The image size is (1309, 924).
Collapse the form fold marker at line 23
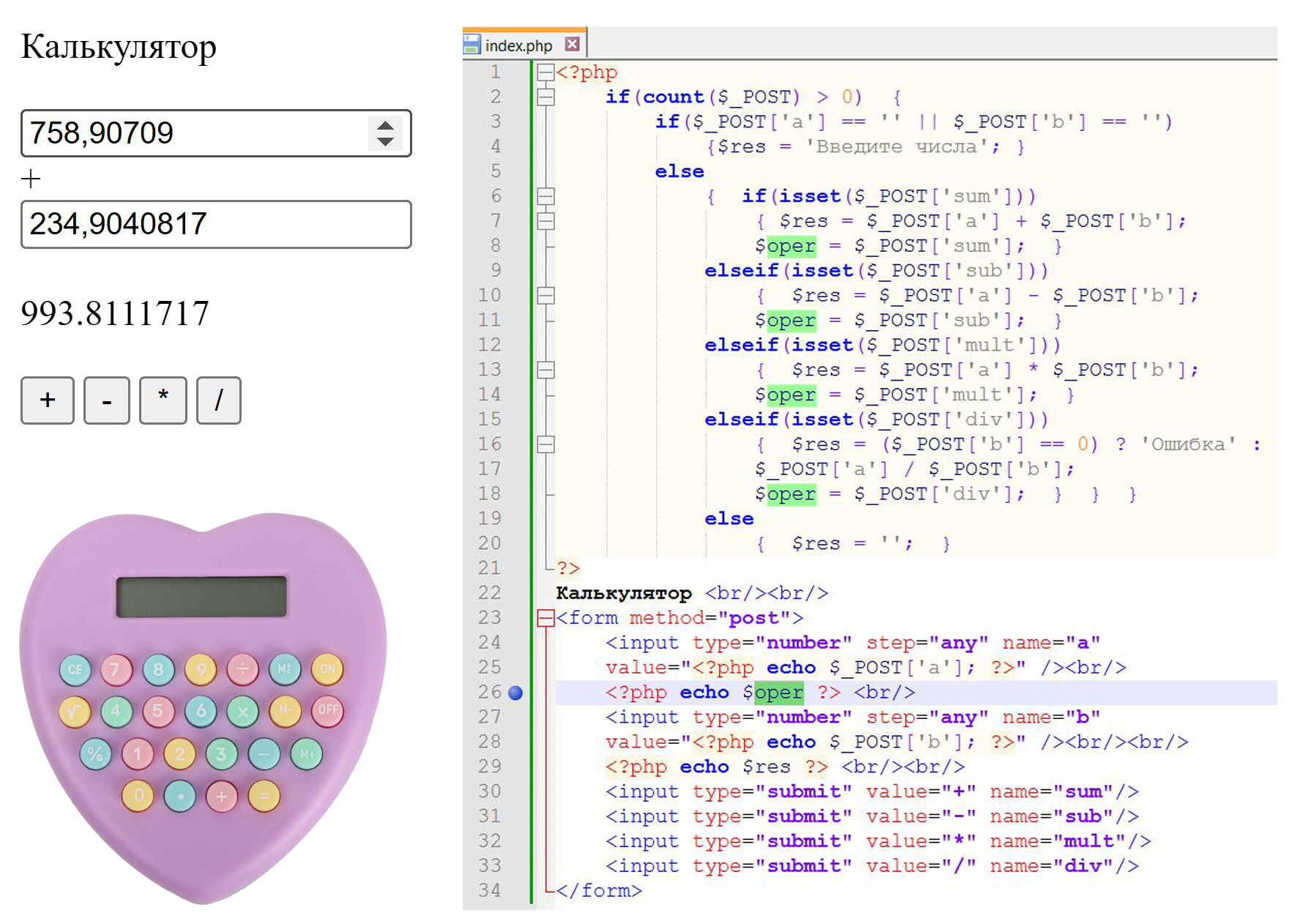point(545,618)
